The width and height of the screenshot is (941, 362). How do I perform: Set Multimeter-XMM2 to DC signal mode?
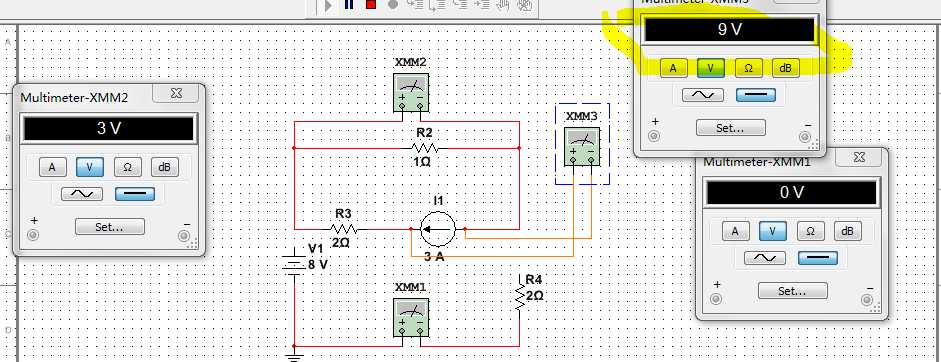pos(134,194)
